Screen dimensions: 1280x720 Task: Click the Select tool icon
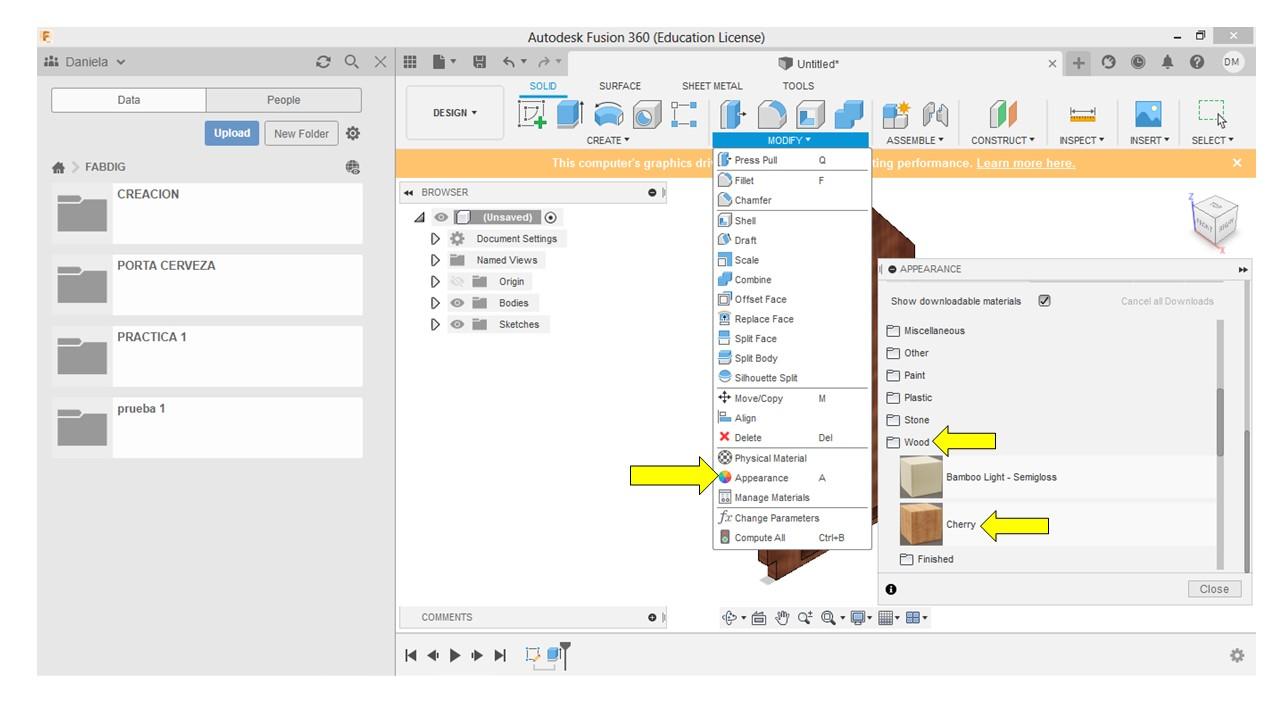coord(1212,115)
